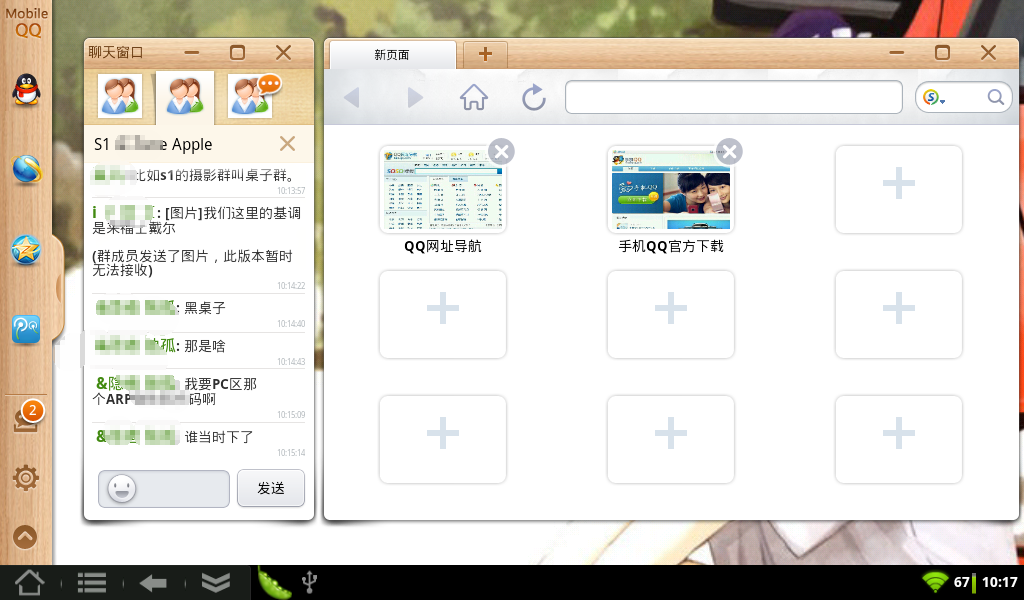The height and width of the screenshot is (600, 1024).
Task: Tap the Android back arrow button
Action: tap(153, 583)
